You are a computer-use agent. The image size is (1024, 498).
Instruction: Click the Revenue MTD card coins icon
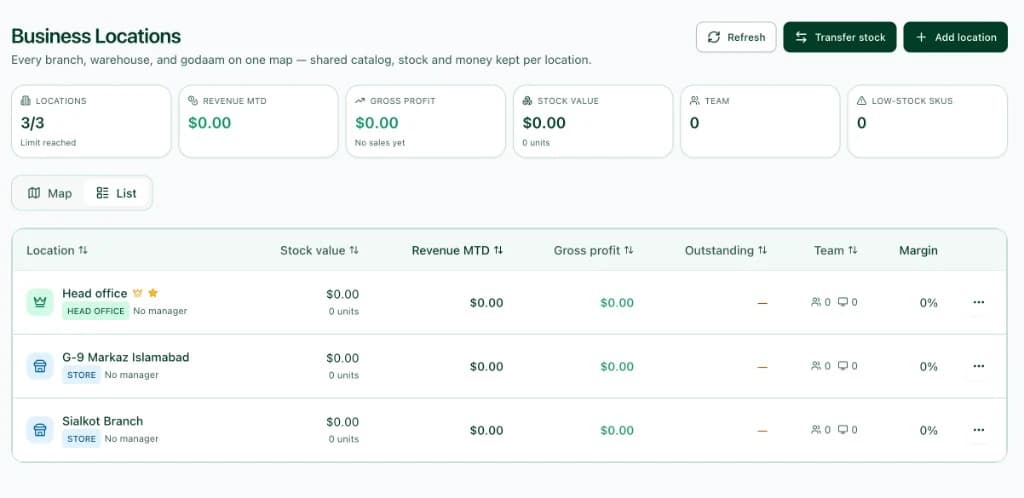coord(193,101)
